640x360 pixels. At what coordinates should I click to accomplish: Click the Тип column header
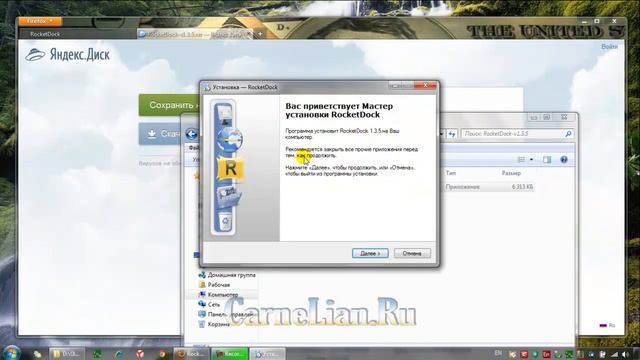451,173
